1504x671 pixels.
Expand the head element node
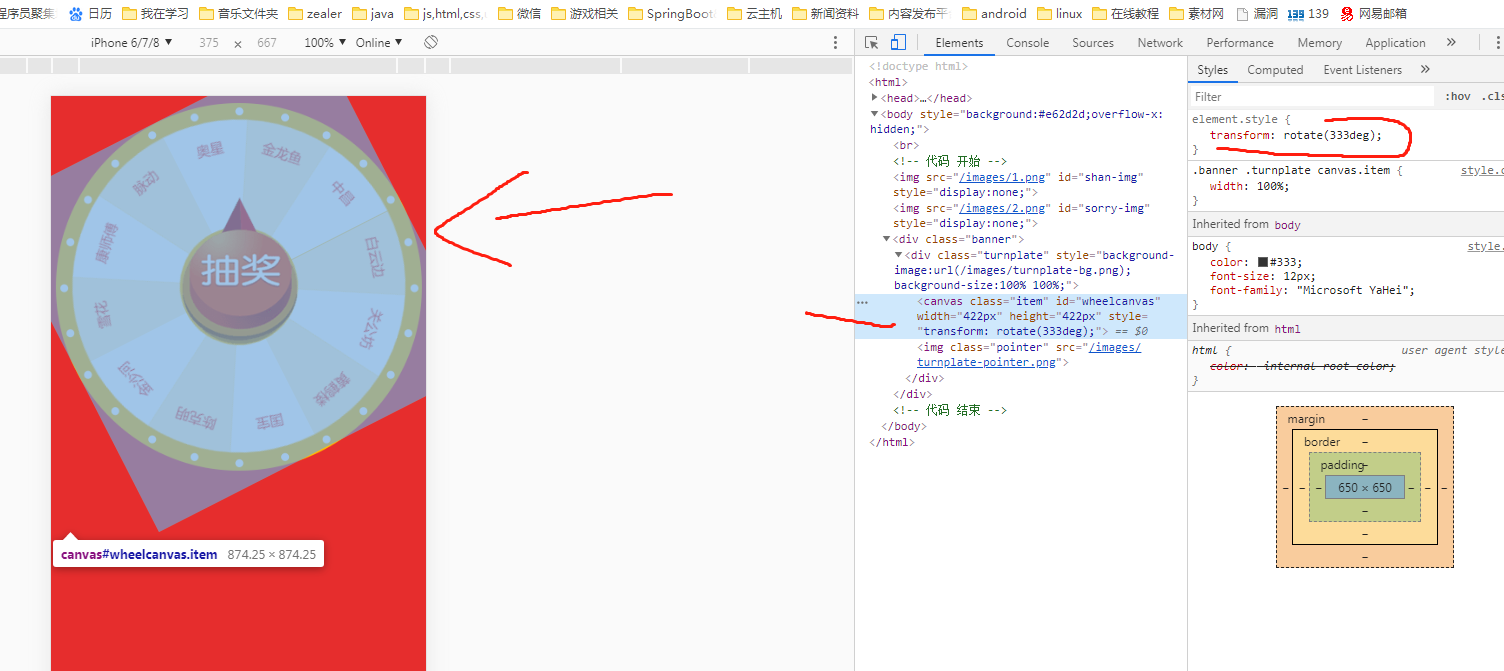point(875,98)
